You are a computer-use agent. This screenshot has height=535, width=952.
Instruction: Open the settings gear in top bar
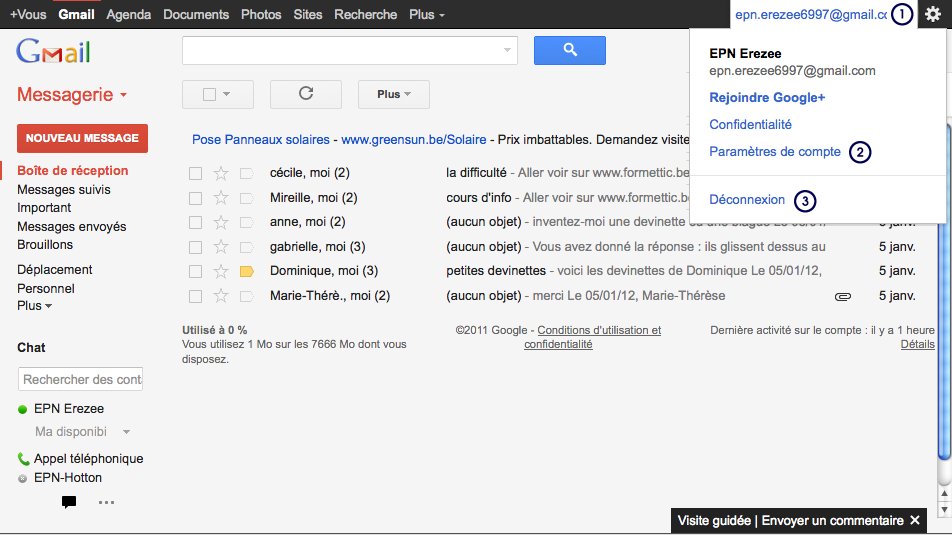[x=933, y=14]
